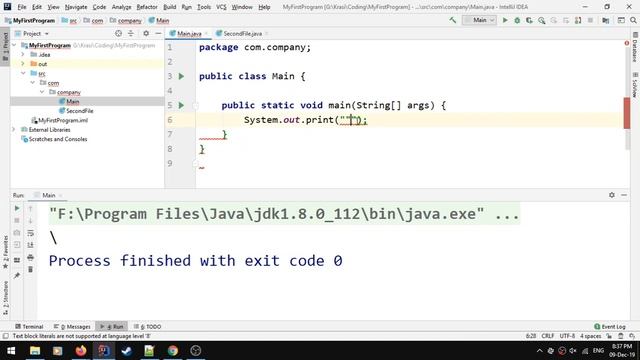Toggle soft-wrap in the Run console
This screenshot has height=360, width=640.
click(30, 233)
